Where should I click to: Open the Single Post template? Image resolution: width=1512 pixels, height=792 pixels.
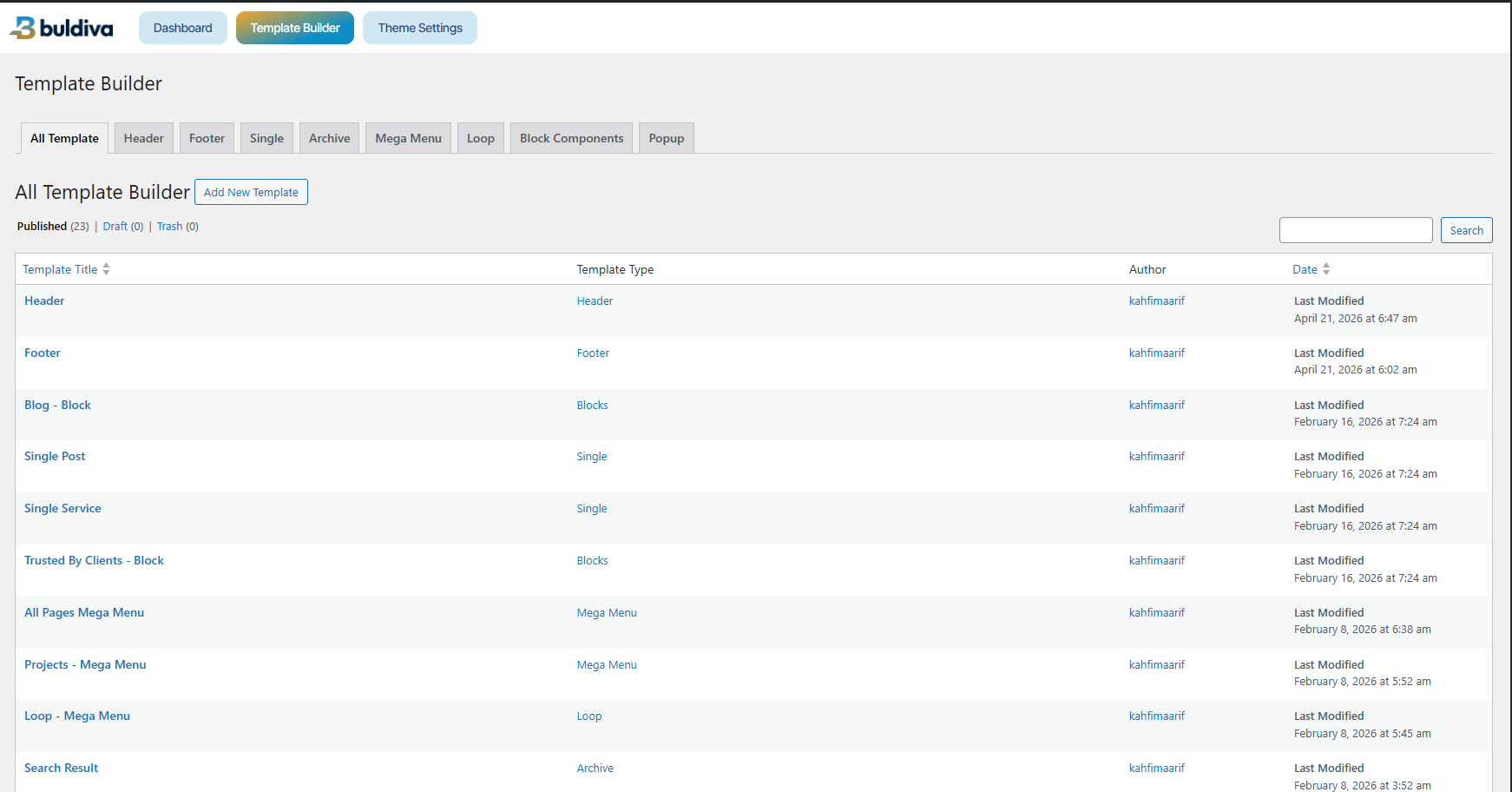(55, 456)
